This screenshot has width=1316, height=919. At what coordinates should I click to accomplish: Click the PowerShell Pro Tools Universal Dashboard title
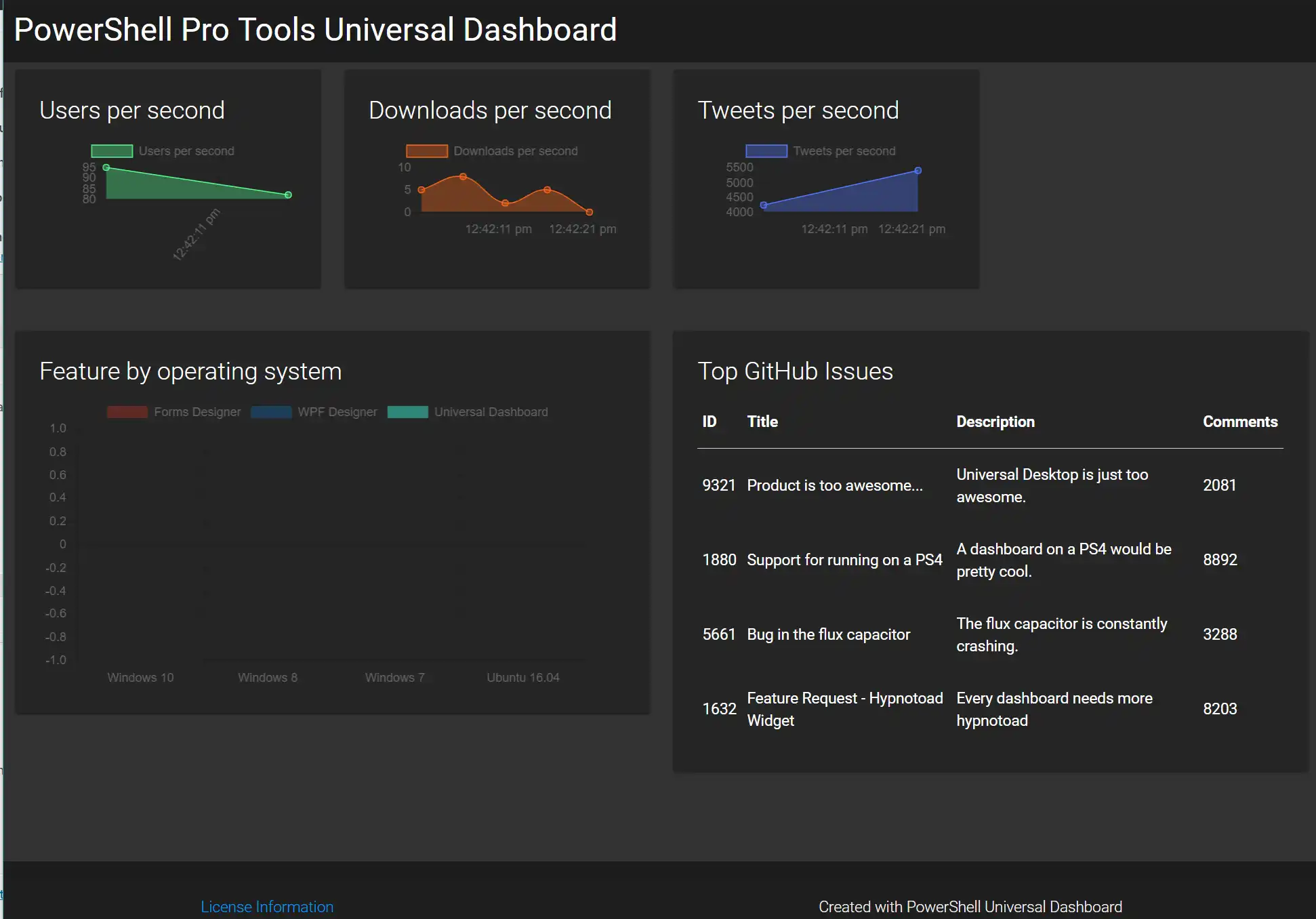[316, 30]
